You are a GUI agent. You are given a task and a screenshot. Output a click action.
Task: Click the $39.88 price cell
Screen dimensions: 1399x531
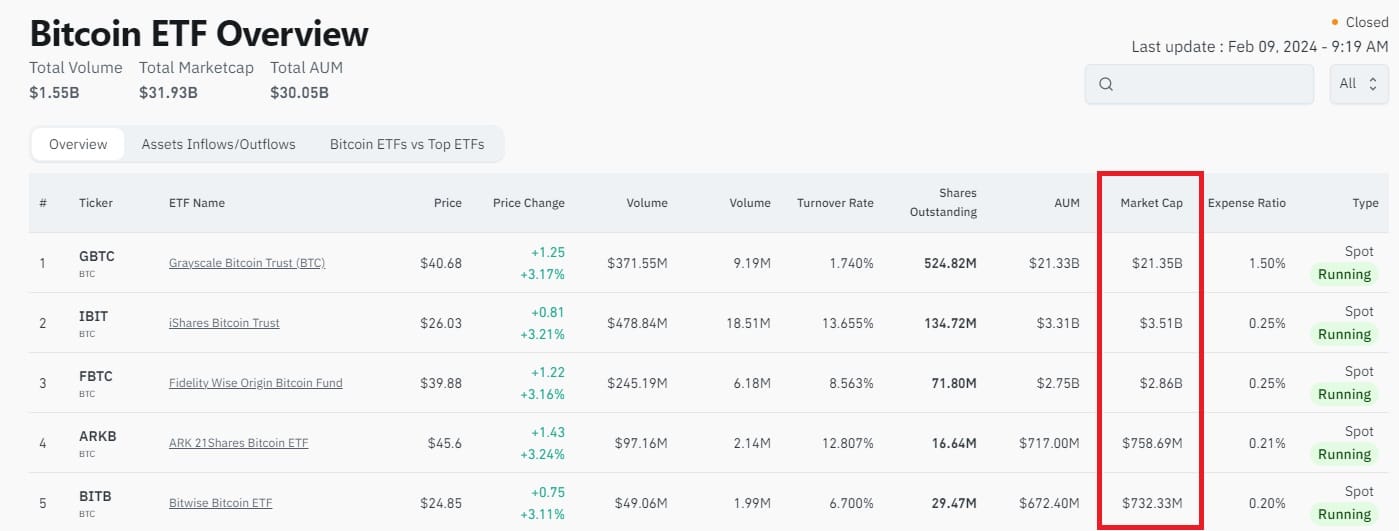pos(441,383)
